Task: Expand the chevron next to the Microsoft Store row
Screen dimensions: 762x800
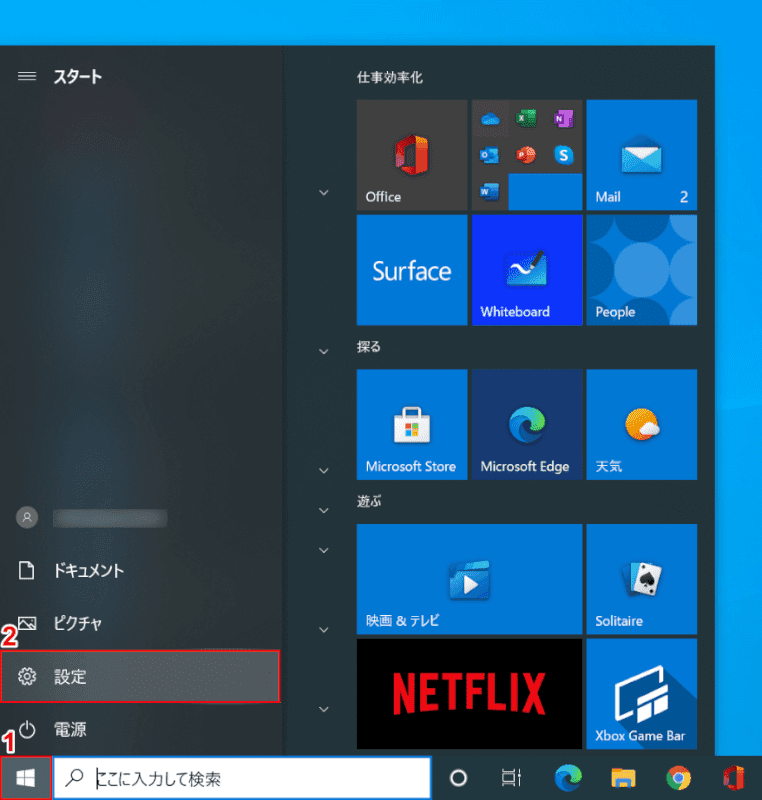Action: click(x=324, y=470)
